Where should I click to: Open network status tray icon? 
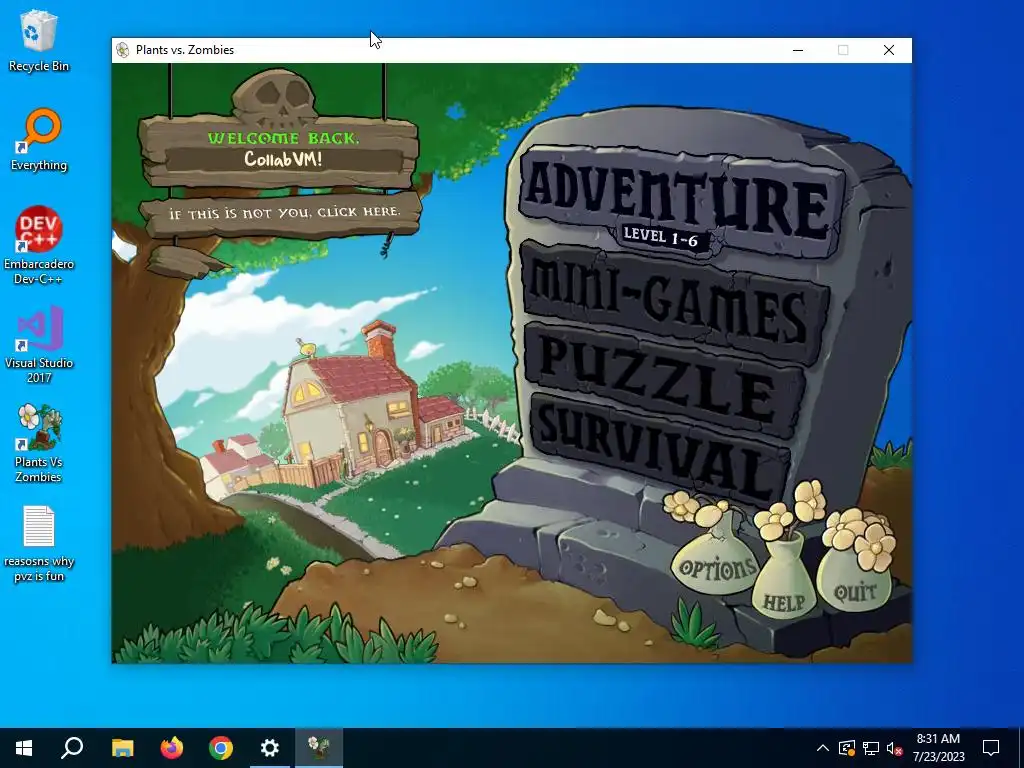871,748
